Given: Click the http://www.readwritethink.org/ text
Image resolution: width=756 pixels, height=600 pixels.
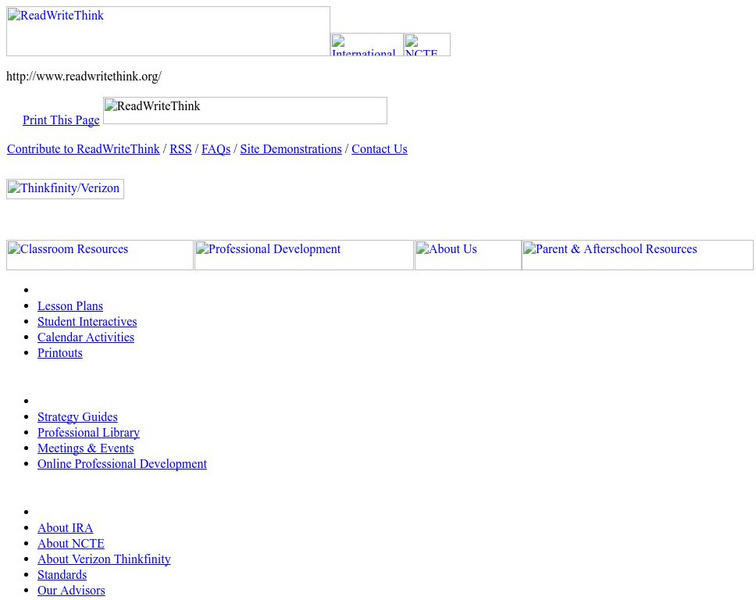Looking at the screenshot, I should (84, 76).
